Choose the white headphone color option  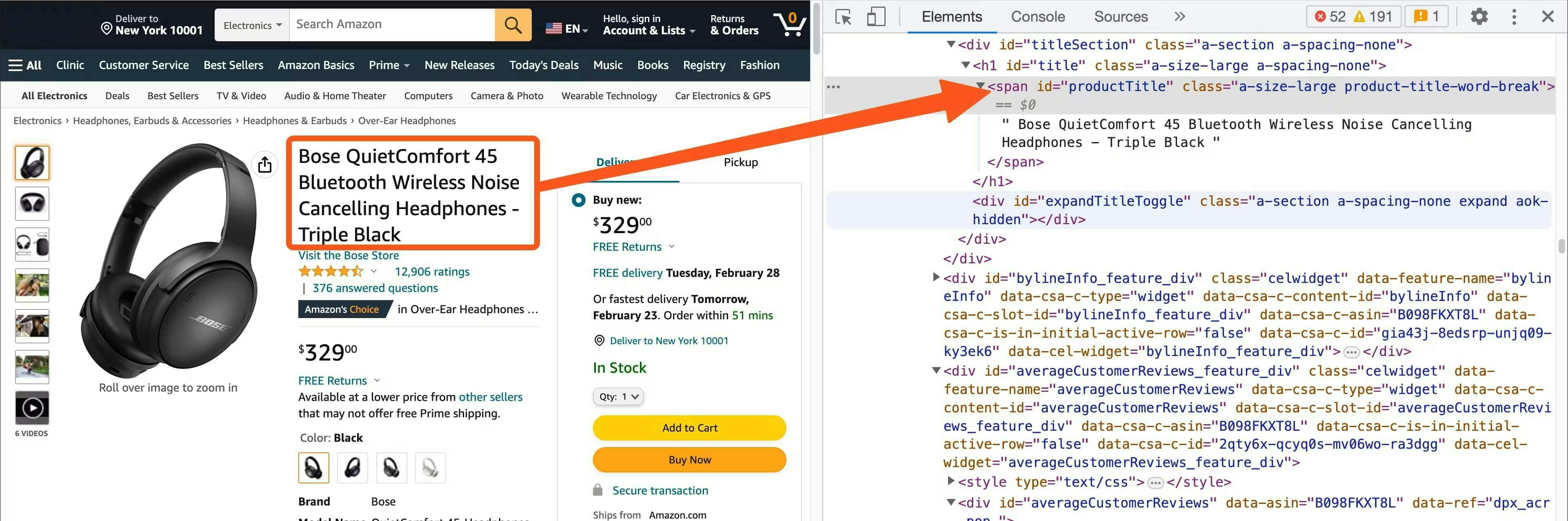pyautogui.click(x=430, y=468)
